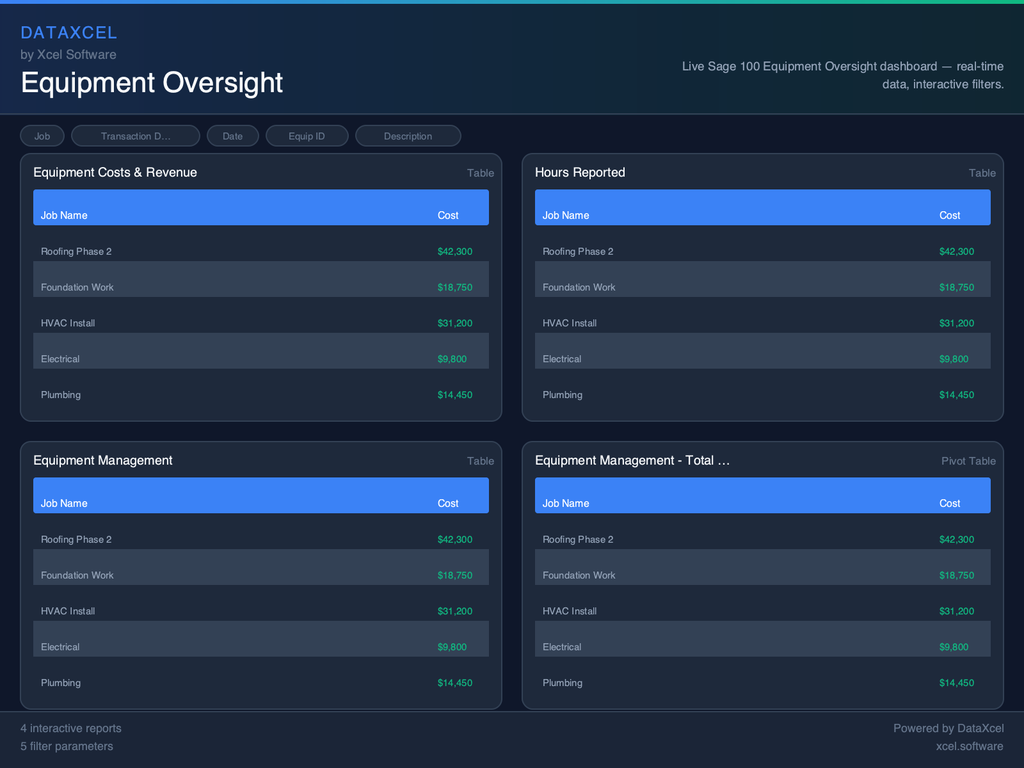Open the Job filter
Viewport: 1024px width, 768px height.
[x=42, y=135]
